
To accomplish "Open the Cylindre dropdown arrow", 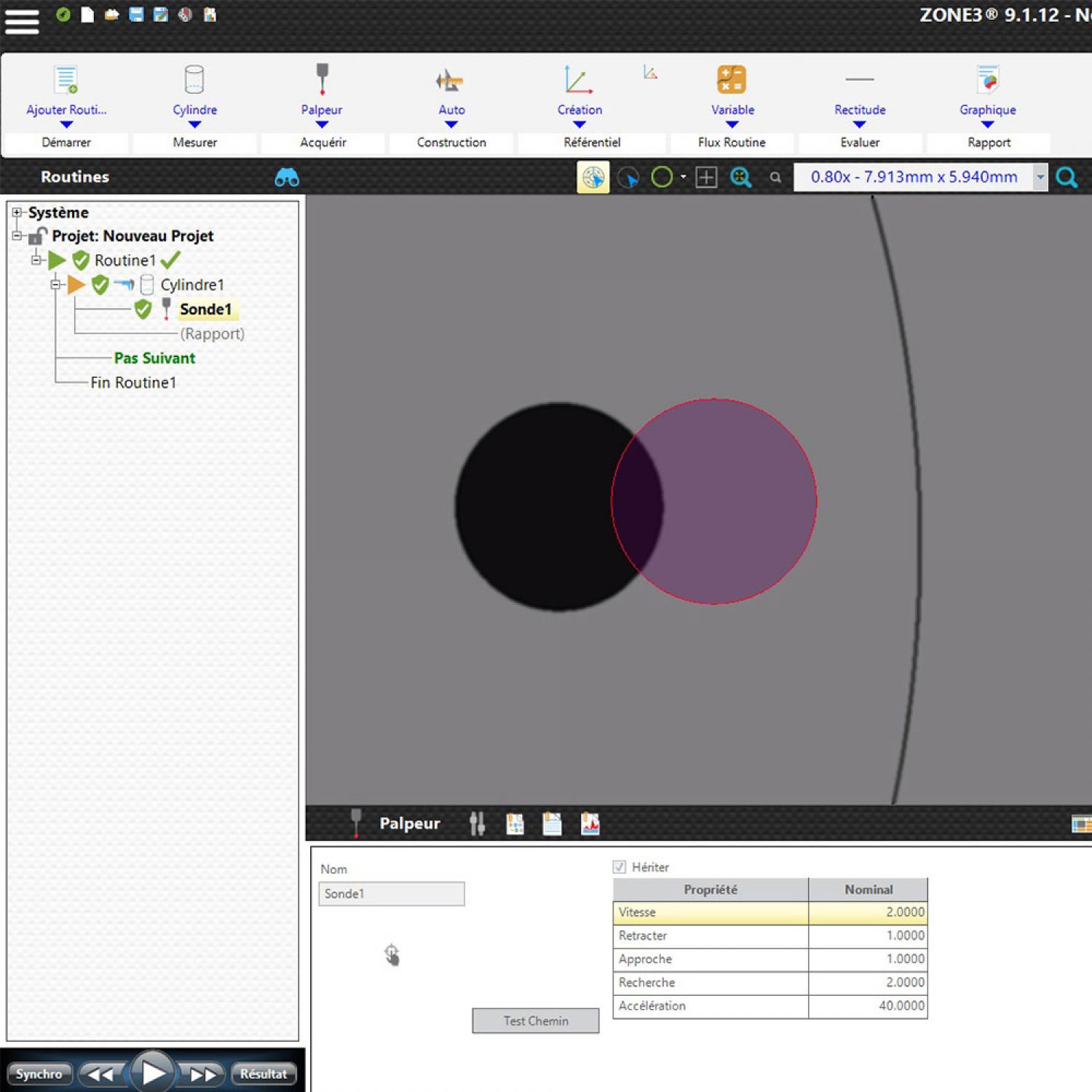I will pyautogui.click(x=194, y=124).
